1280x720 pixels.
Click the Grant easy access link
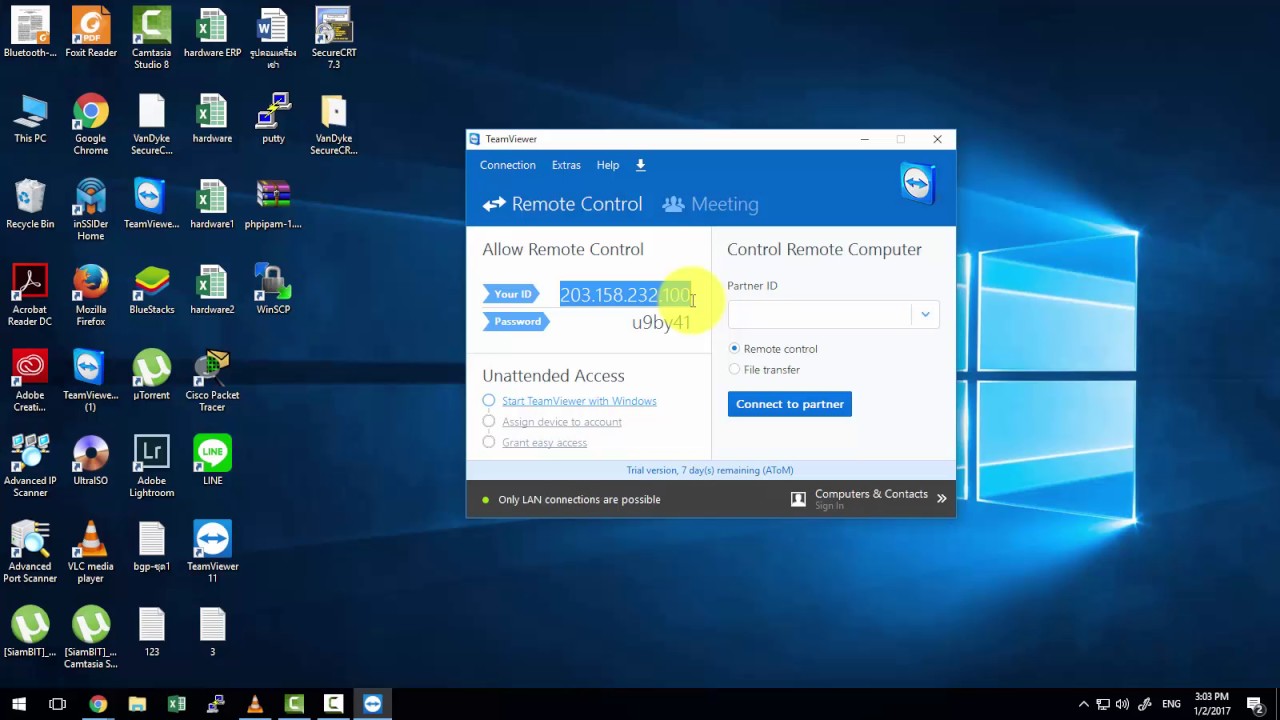544,443
